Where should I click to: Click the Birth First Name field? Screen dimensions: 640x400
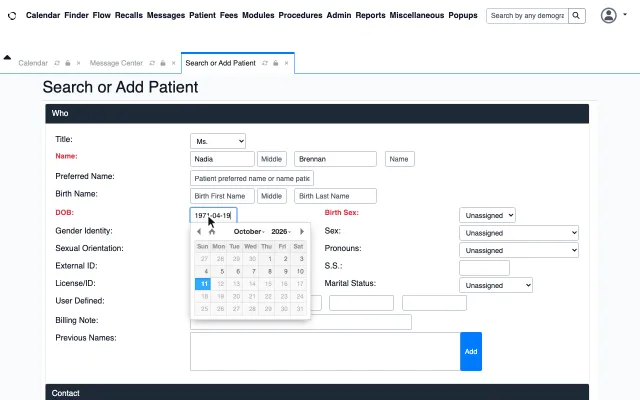222,196
